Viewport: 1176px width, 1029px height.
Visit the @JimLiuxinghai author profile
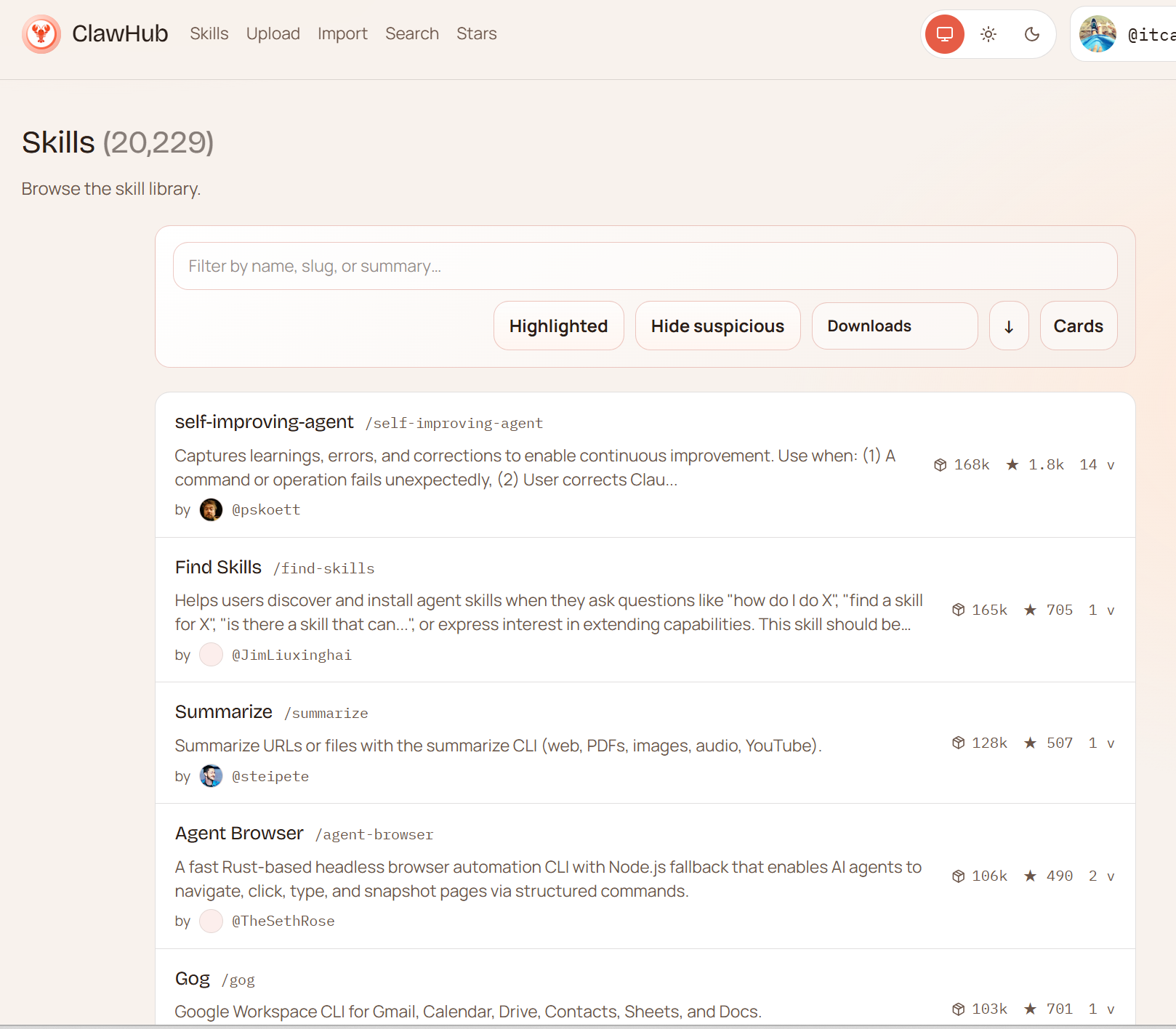(291, 655)
